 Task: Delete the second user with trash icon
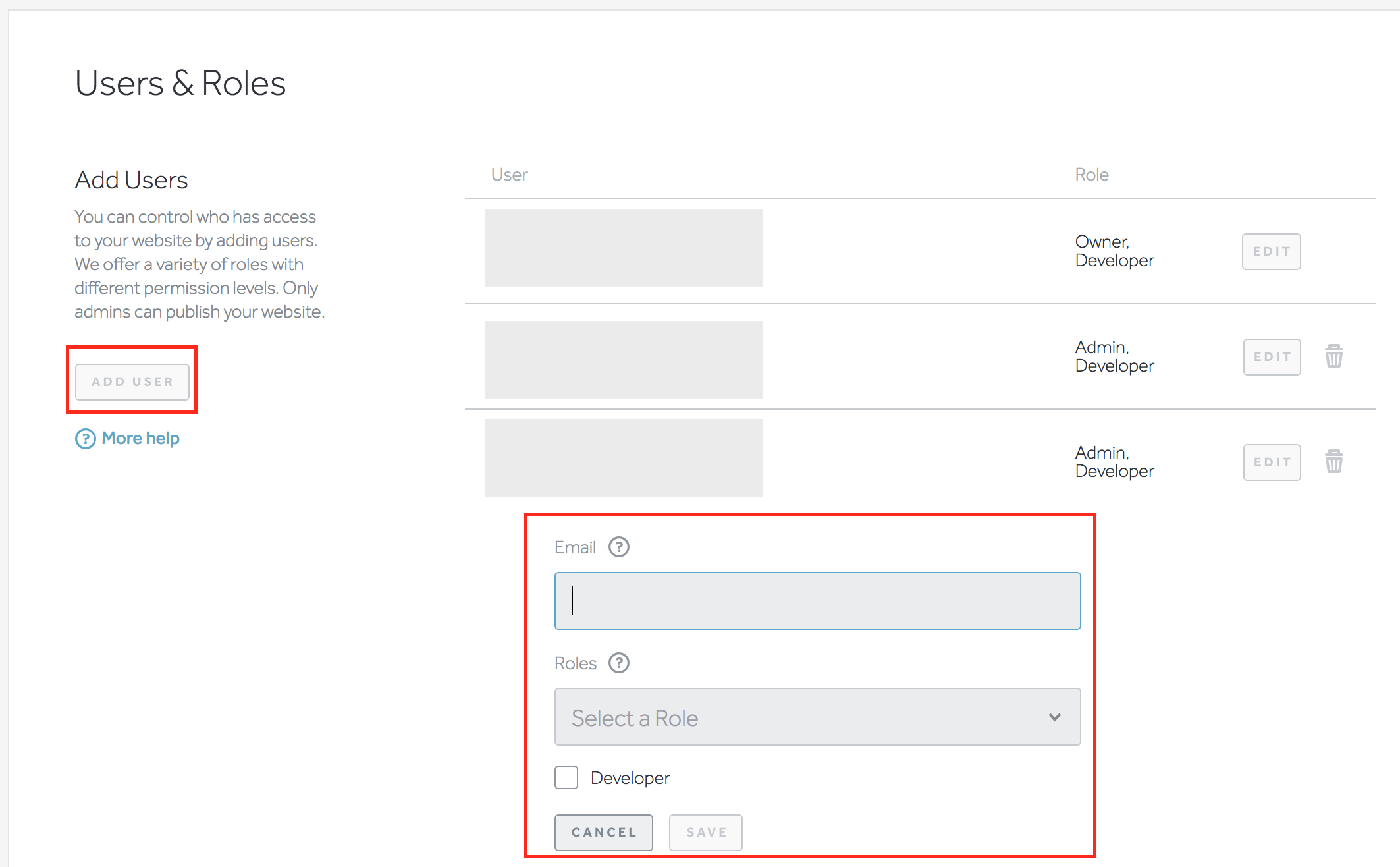click(x=1333, y=356)
